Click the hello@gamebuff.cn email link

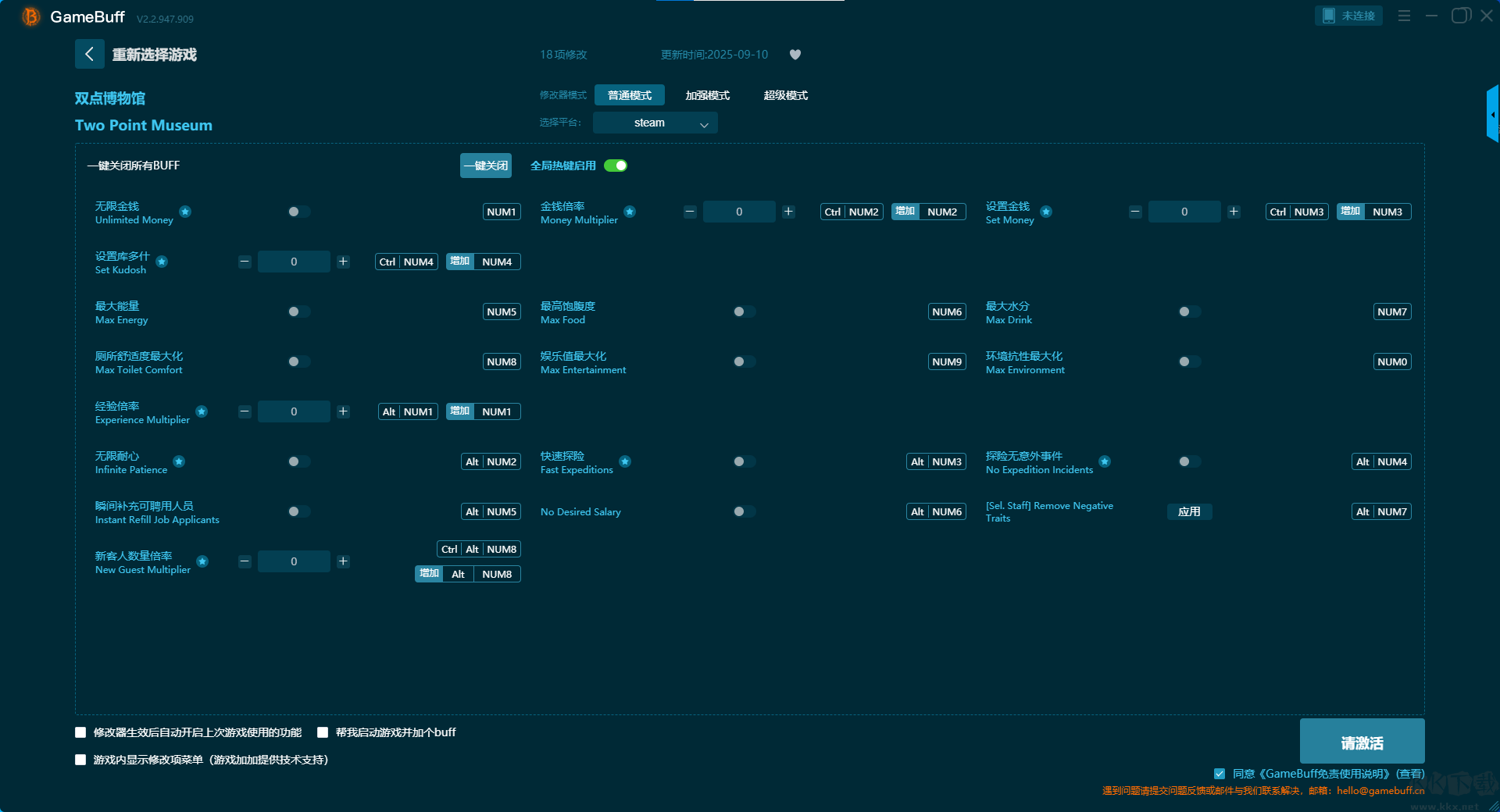pos(1380,790)
